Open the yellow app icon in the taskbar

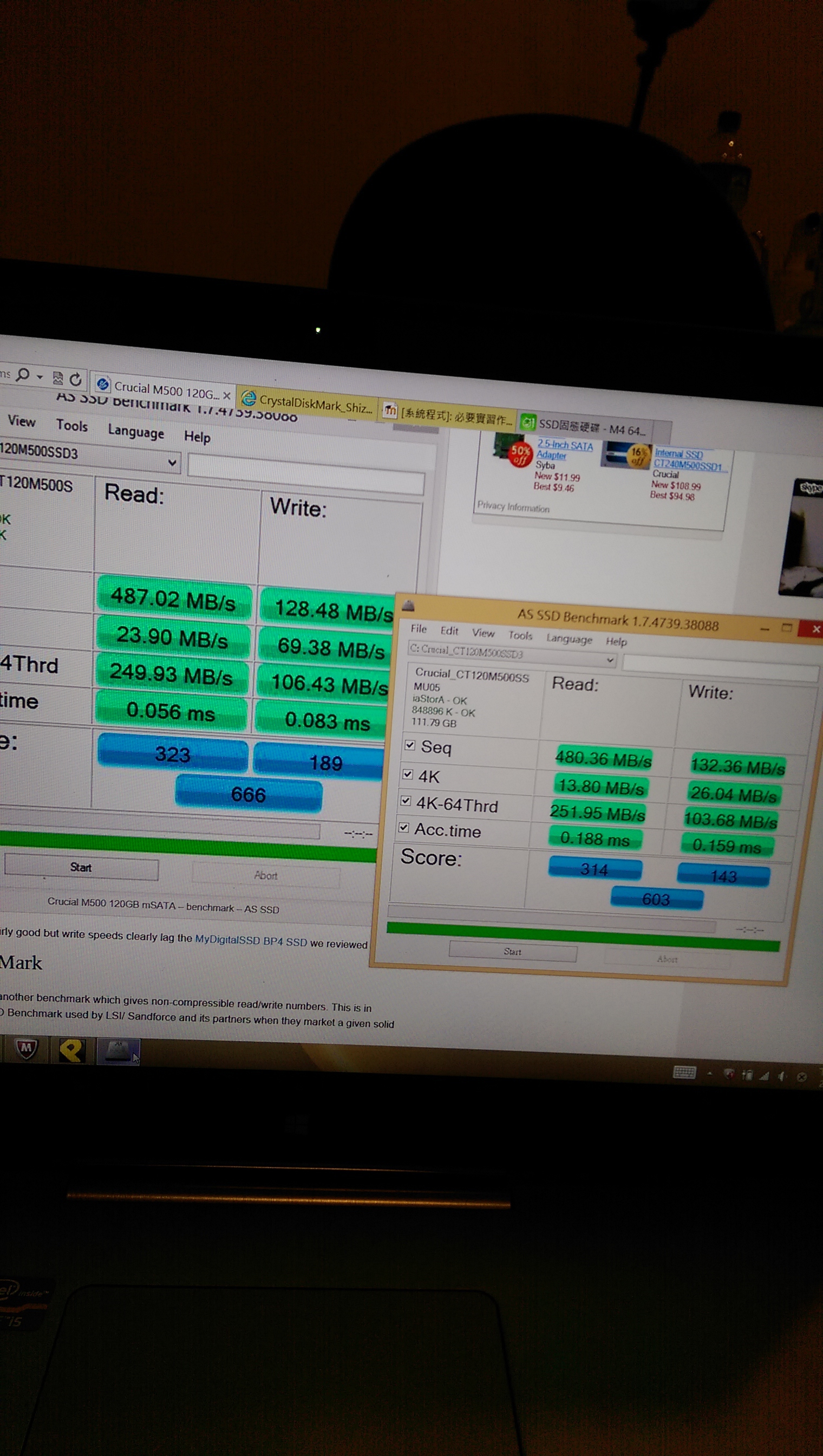pos(72,1050)
